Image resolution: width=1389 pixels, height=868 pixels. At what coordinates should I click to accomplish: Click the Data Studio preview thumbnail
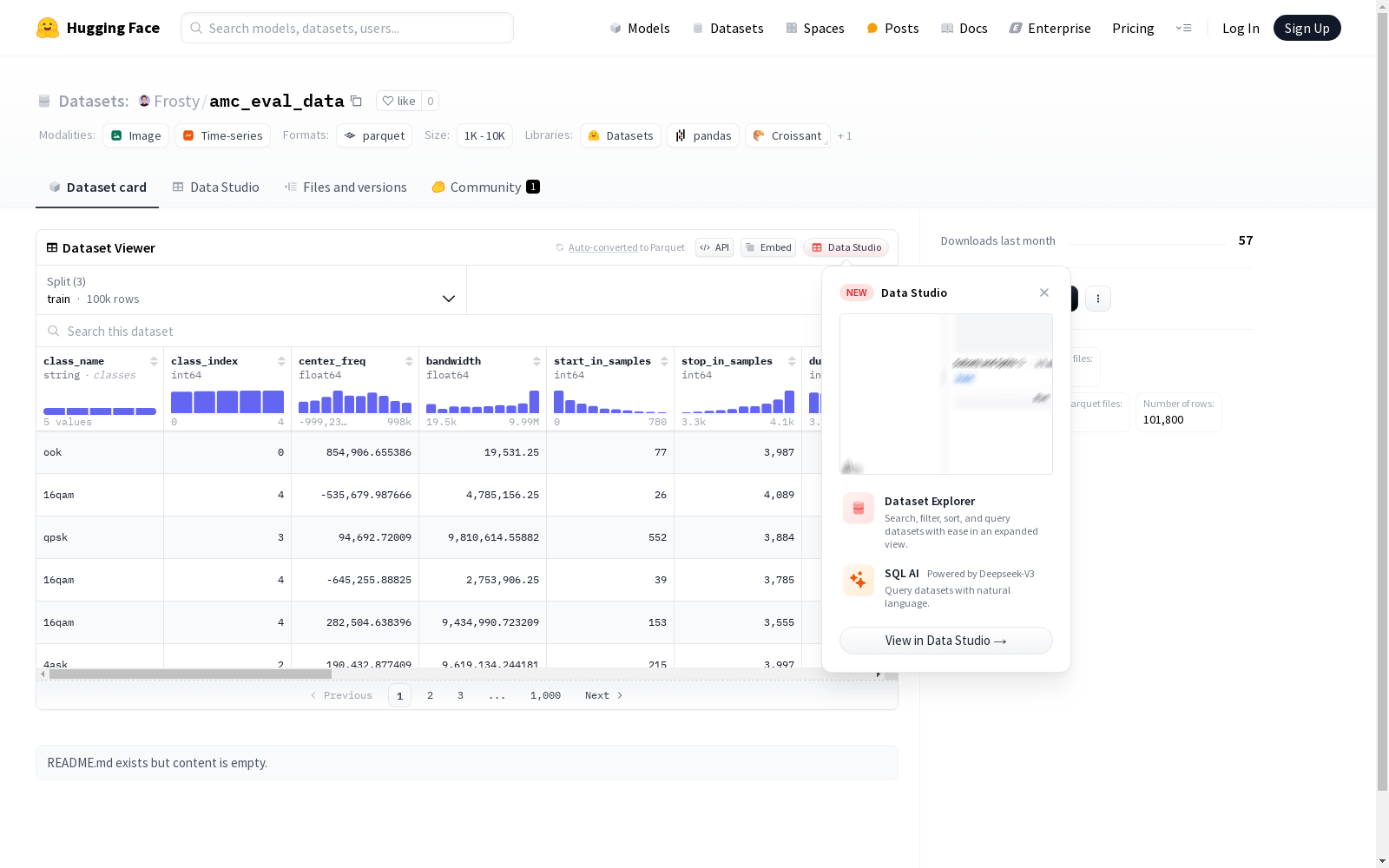(946, 394)
